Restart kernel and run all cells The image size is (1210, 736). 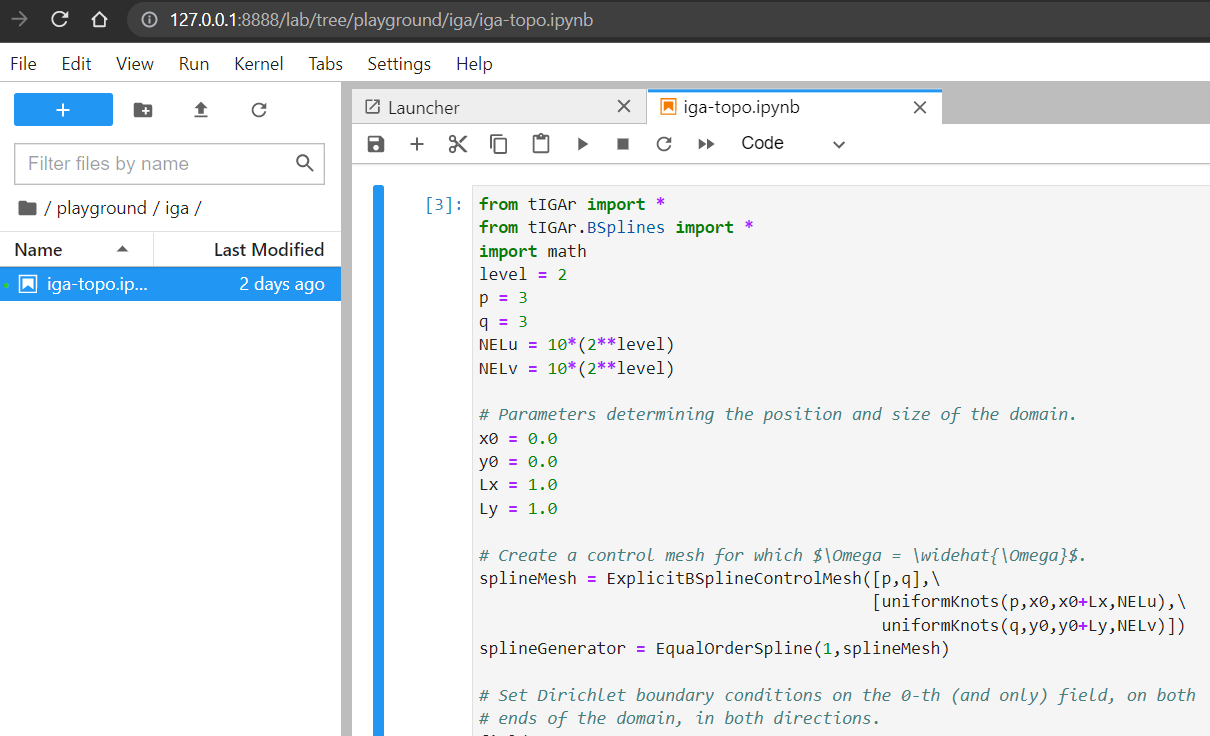point(706,144)
